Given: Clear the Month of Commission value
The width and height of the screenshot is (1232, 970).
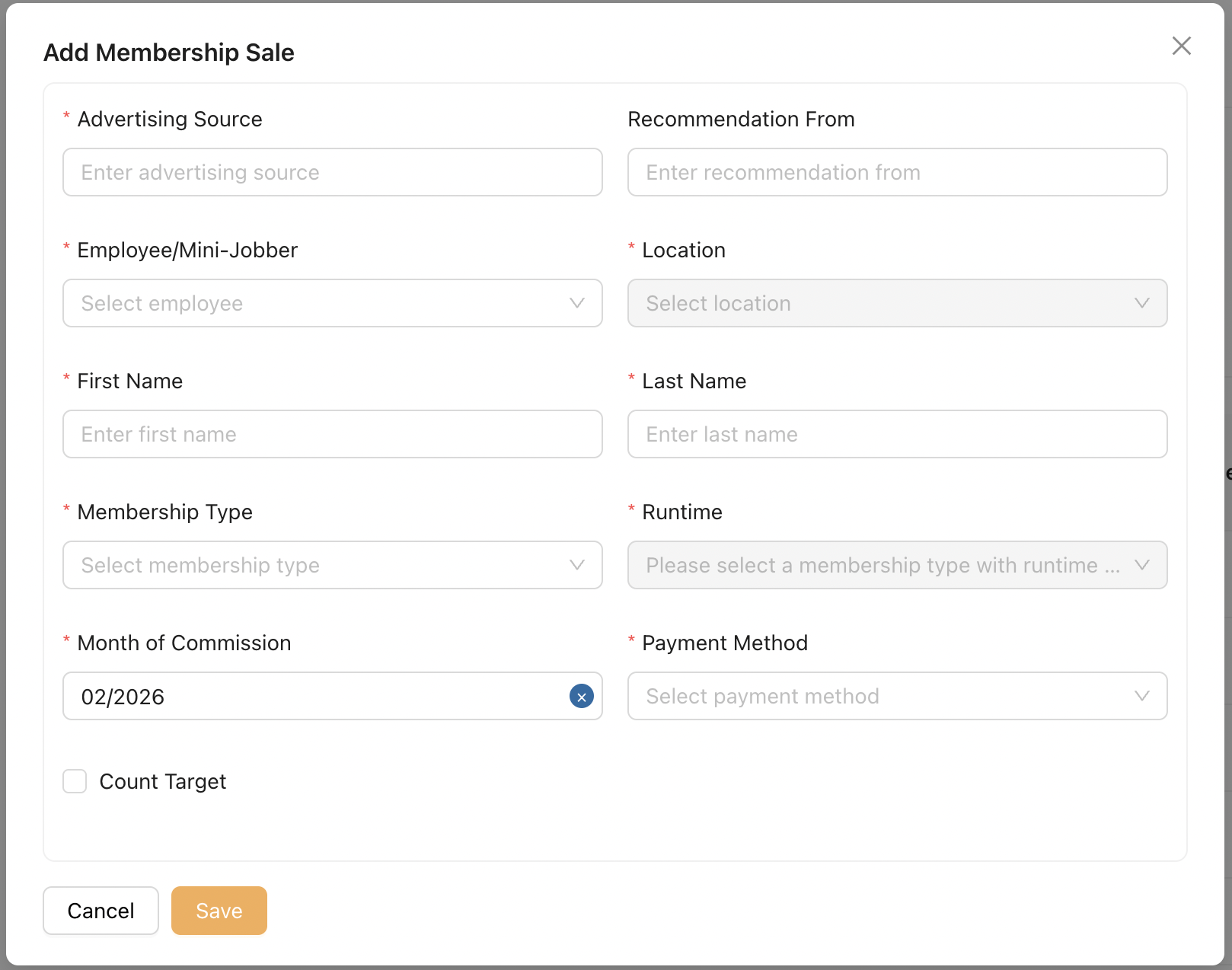Looking at the screenshot, I should point(581,696).
